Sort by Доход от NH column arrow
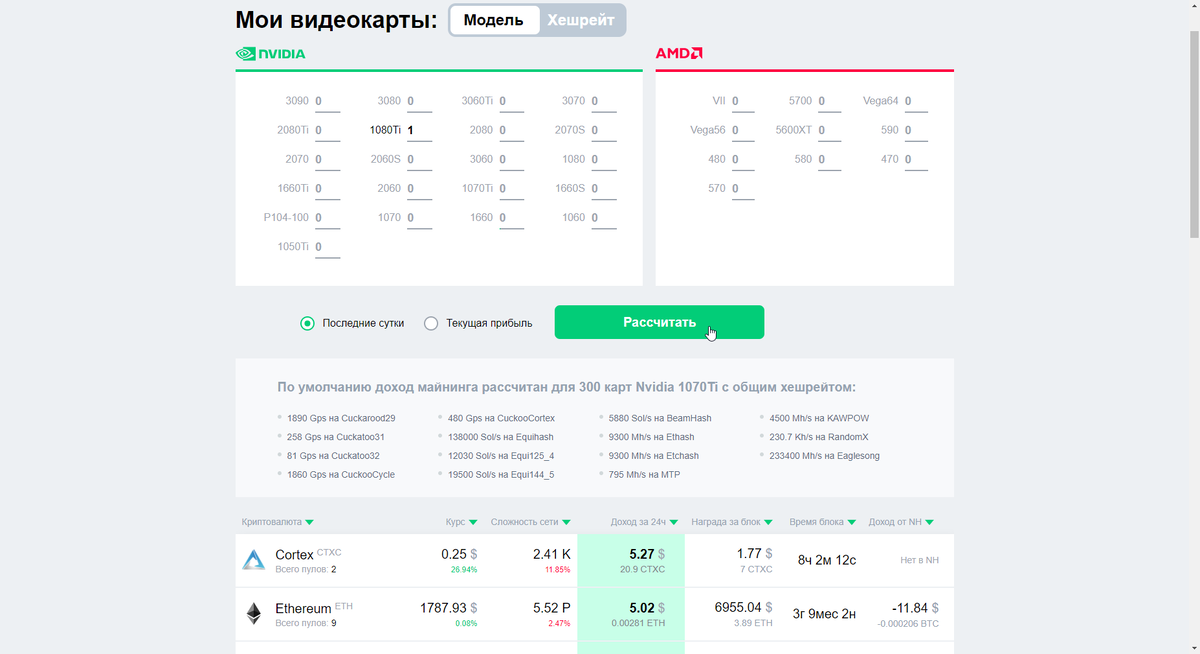Image resolution: width=1200 pixels, height=654 pixels. 930,522
